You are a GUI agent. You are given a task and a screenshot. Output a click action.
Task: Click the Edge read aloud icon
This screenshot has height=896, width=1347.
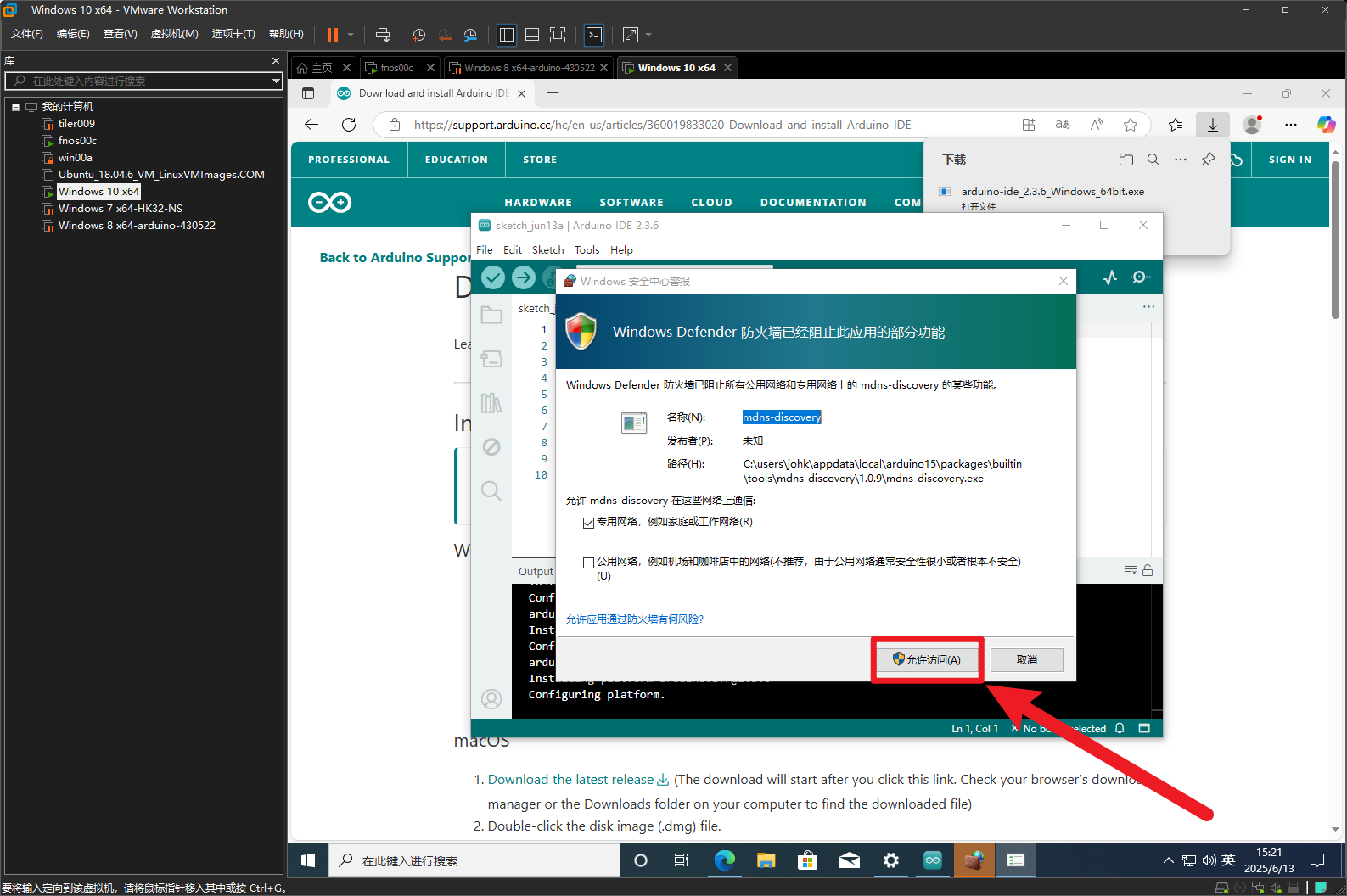(1097, 125)
